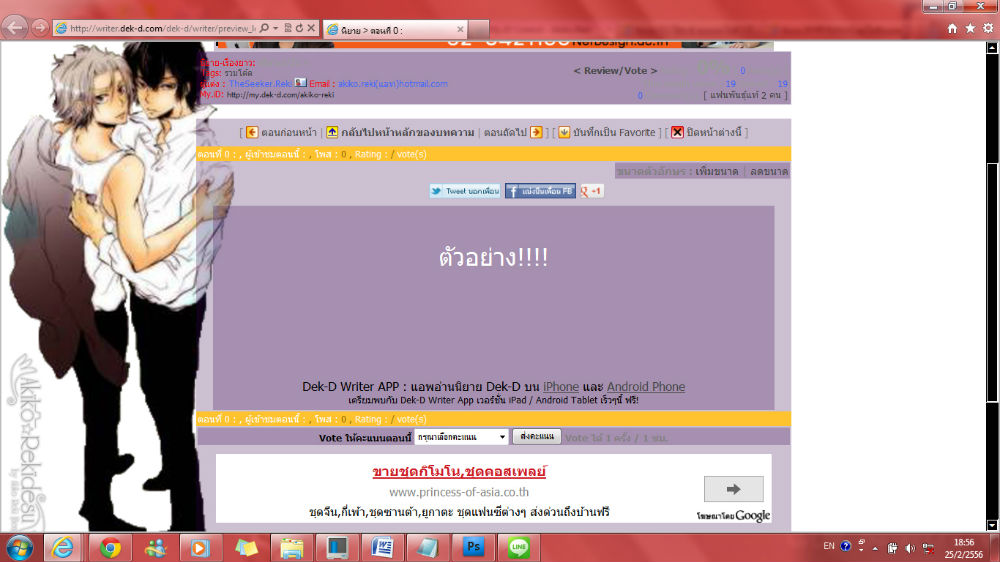
Task: Show hidden tray icons with the arrow
Action: pyautogui.click(x=875, y=547)
